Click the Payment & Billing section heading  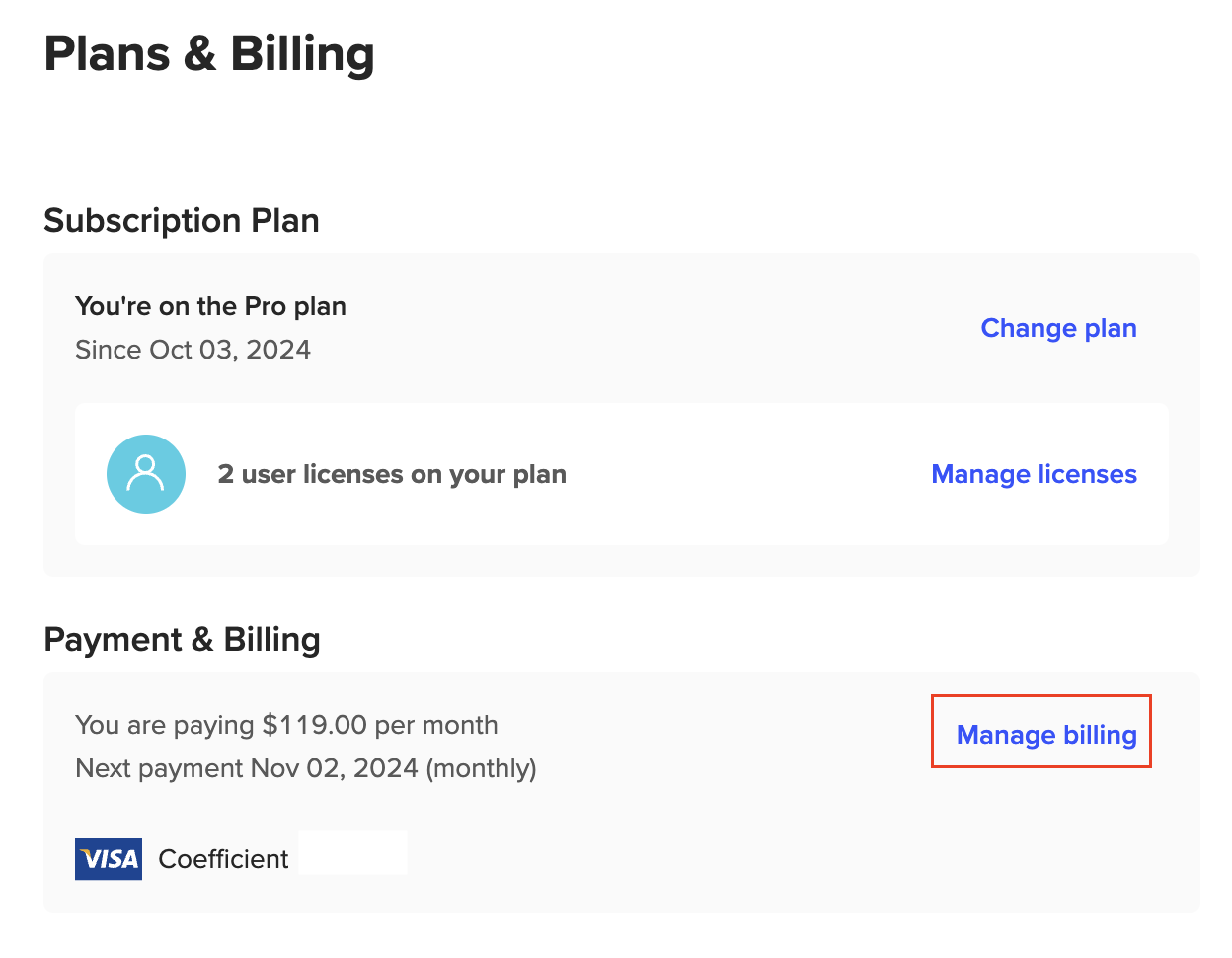(182, 639)
